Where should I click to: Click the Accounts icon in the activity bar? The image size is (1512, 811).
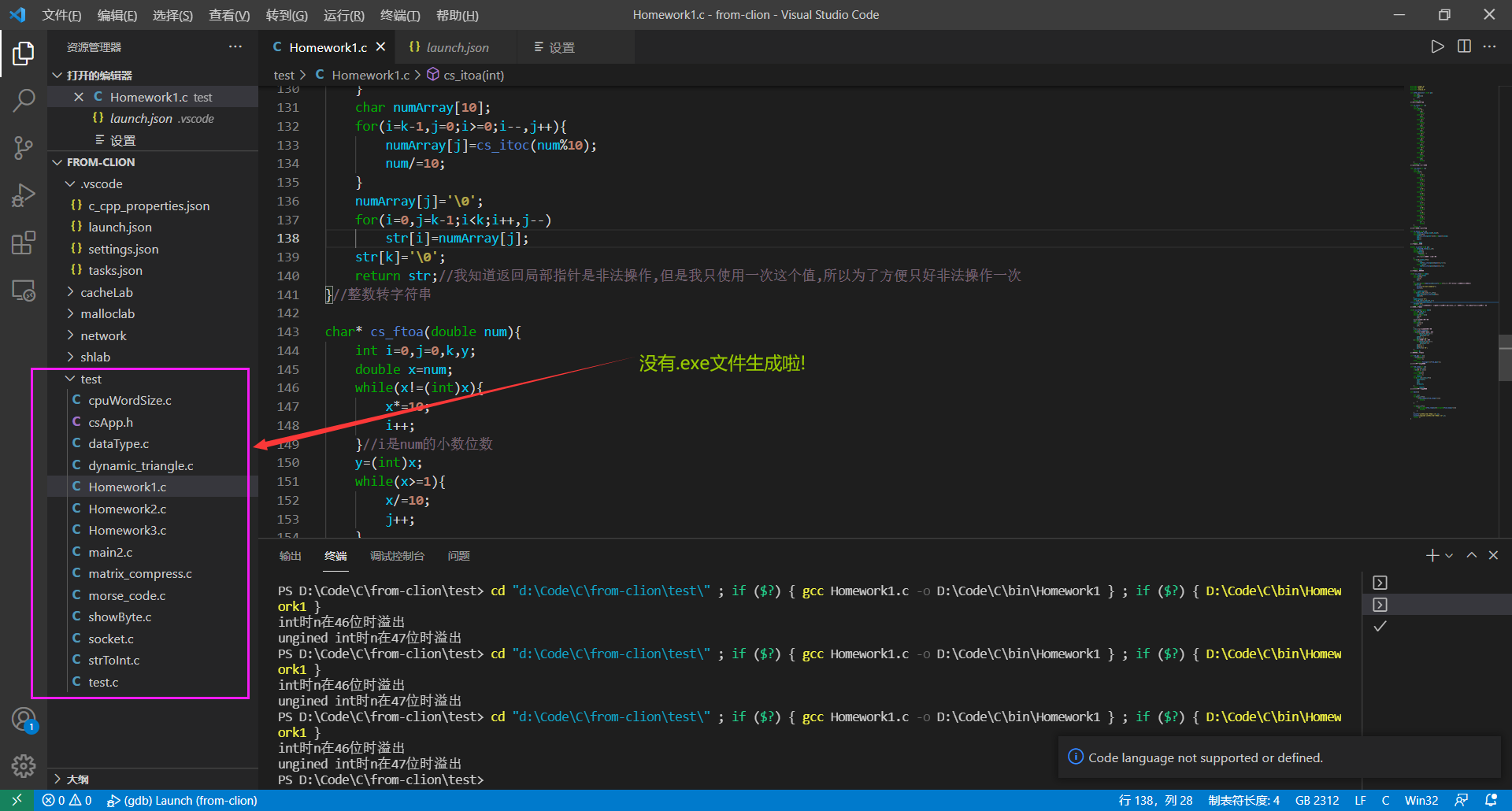coord(24,719)
